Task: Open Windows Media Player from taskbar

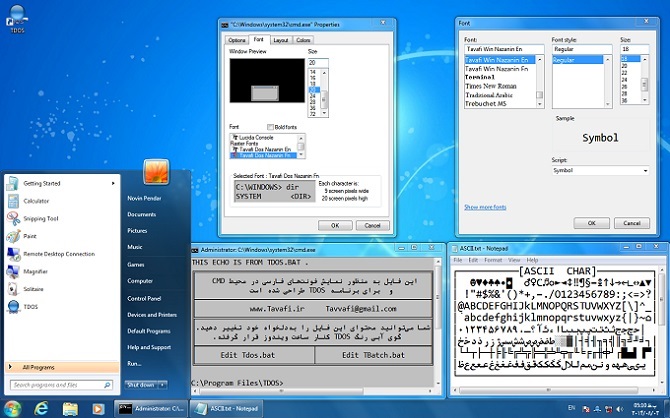Action: coord(98,409)
